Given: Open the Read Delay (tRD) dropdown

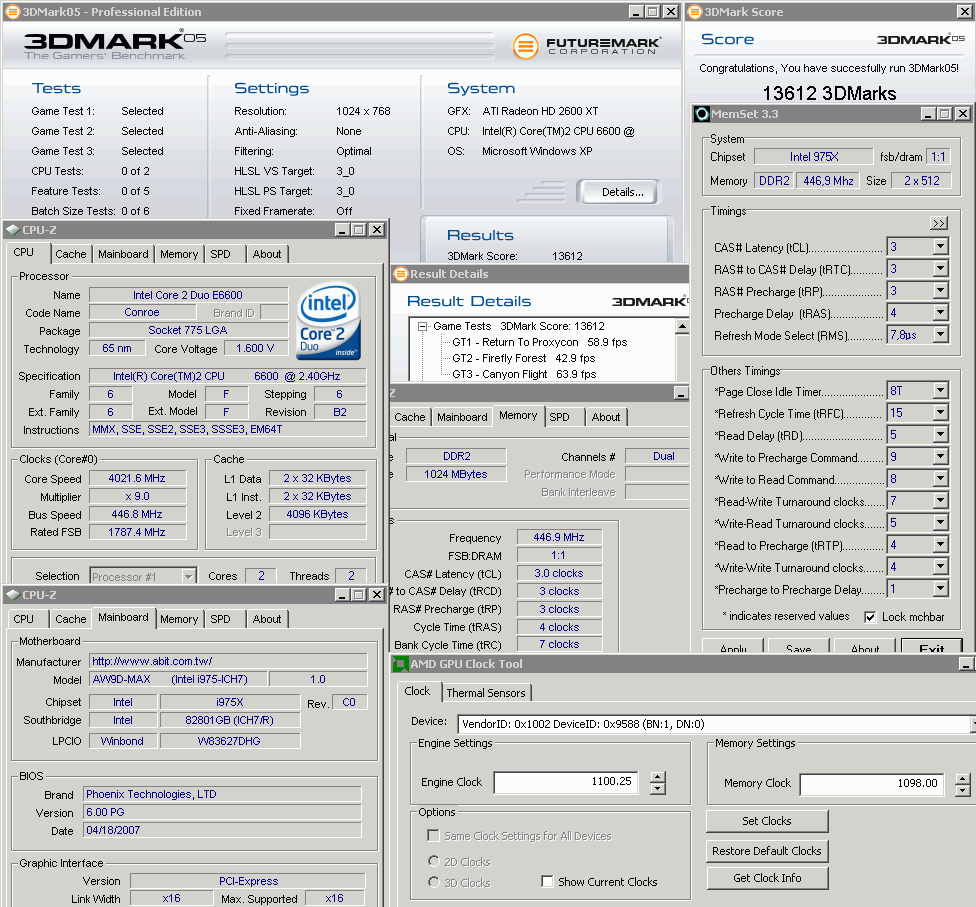Looking at the screenshot, I should click(941, 435).
